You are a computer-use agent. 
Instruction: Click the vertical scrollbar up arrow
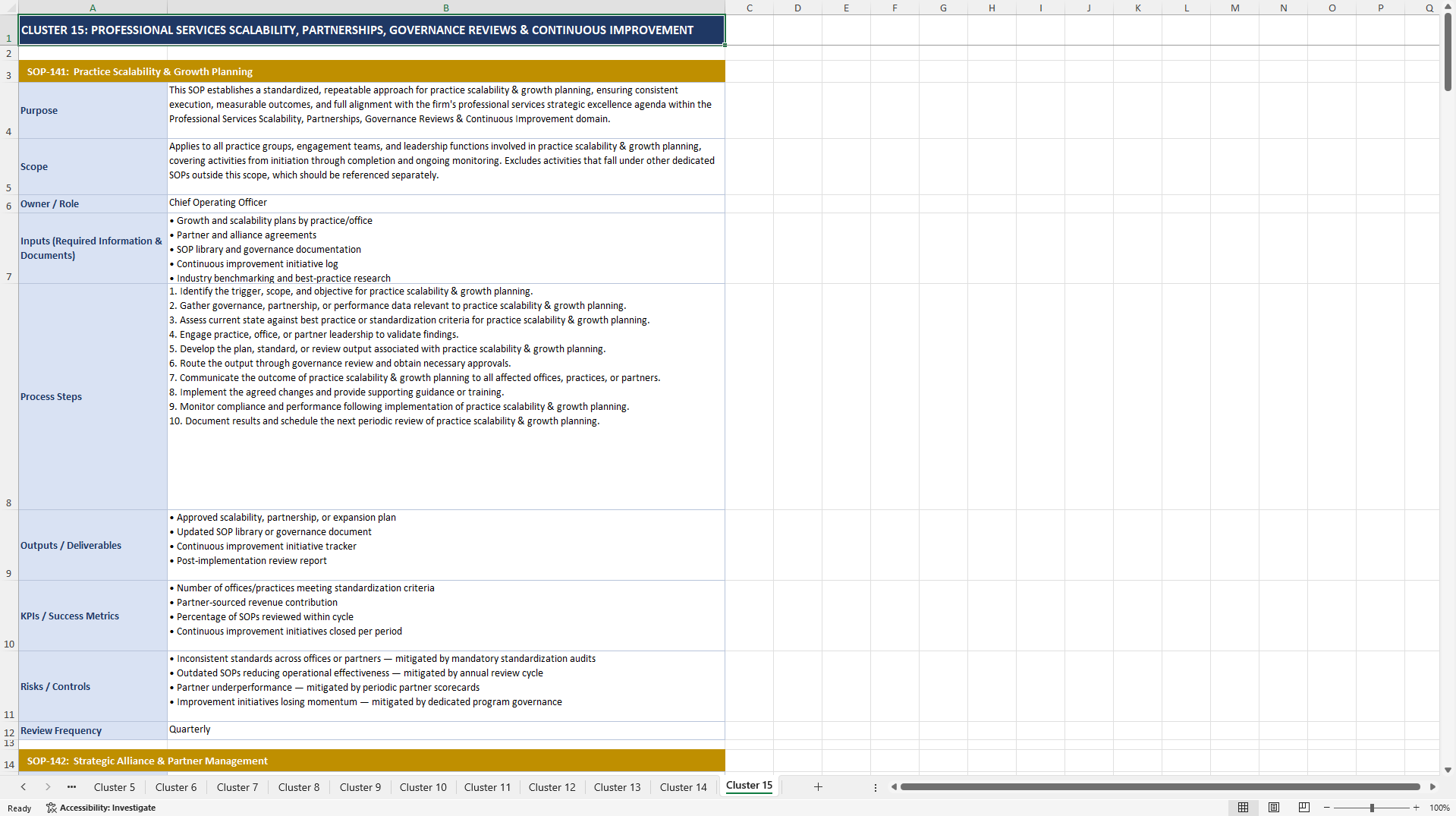[1448, 7]
